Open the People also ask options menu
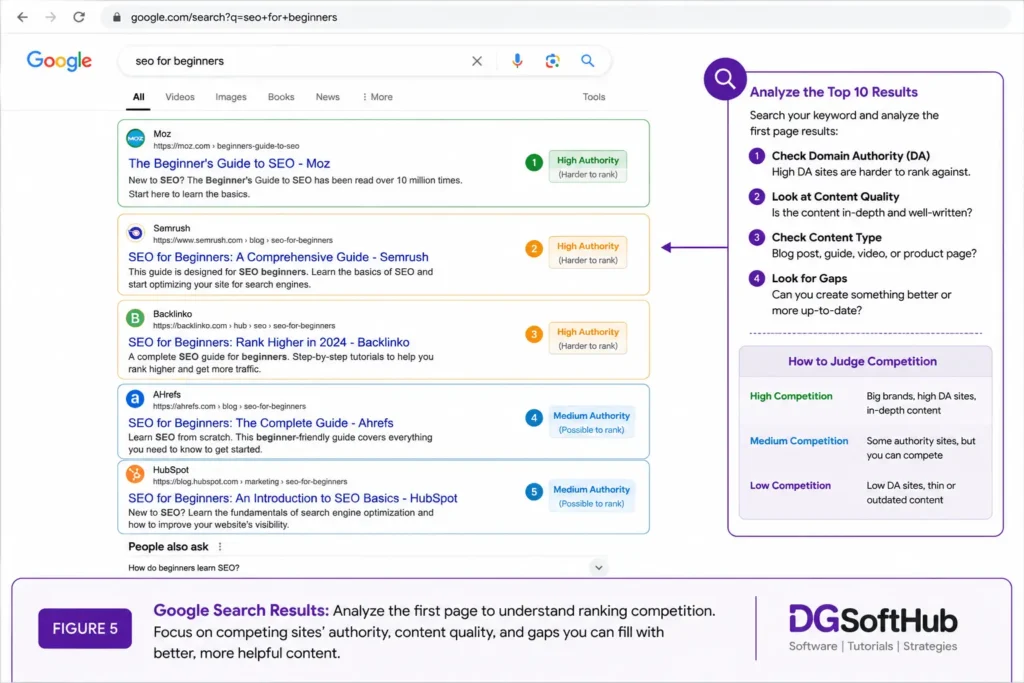1024x683 pixels. pos(220,547)
